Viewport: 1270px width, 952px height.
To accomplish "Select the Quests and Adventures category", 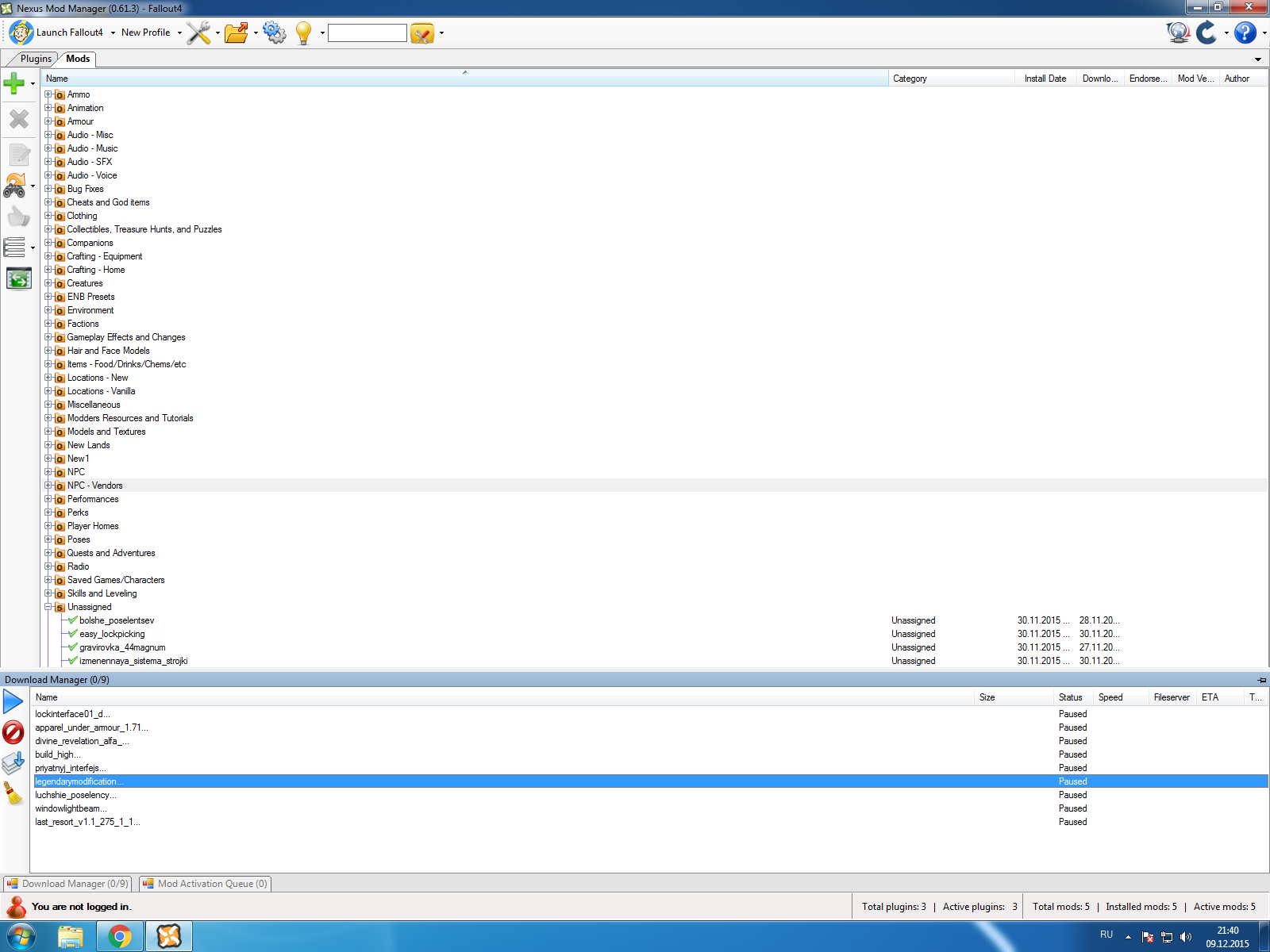I will 111,553.
